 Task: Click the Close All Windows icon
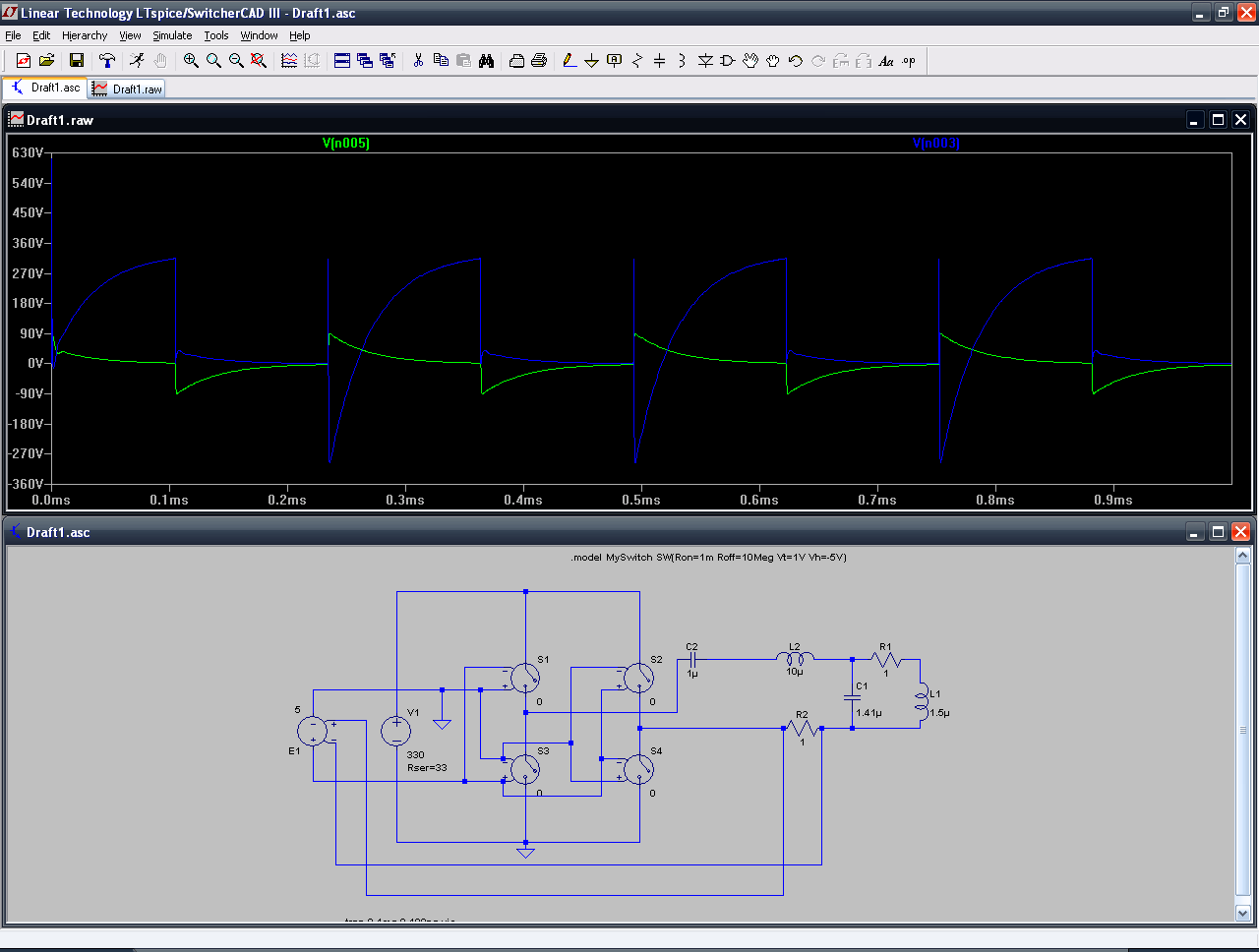388,61
